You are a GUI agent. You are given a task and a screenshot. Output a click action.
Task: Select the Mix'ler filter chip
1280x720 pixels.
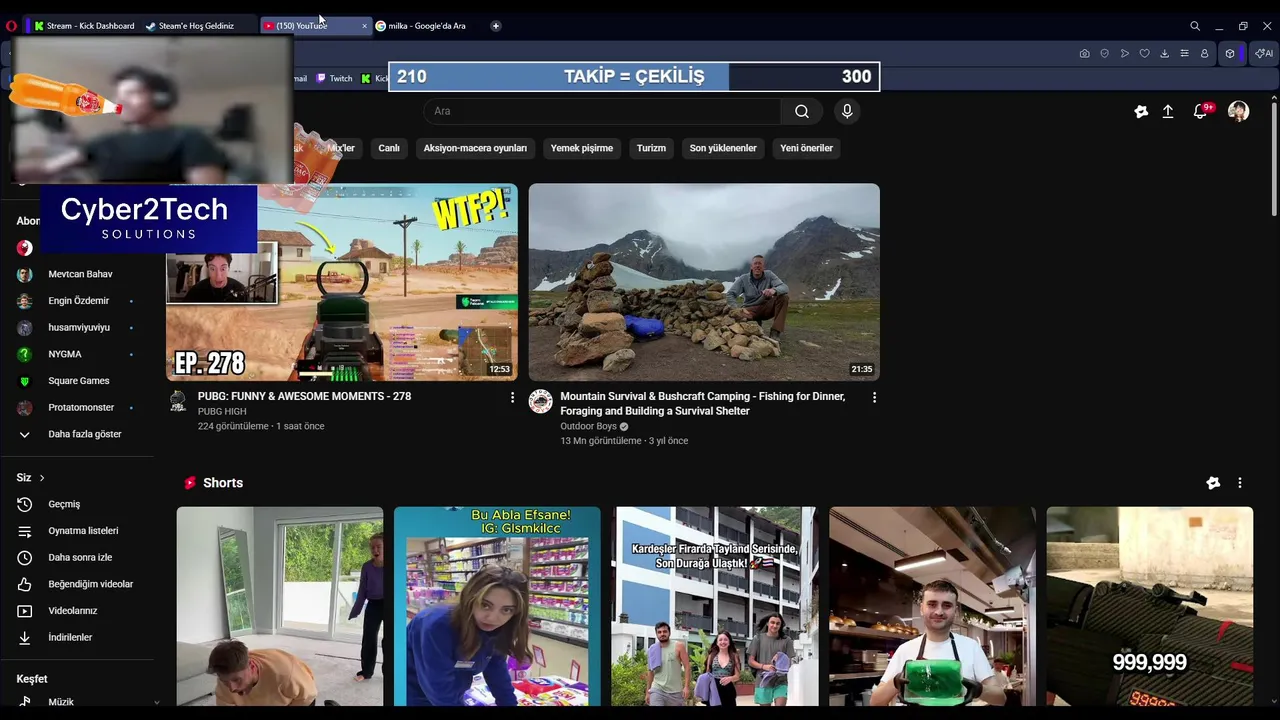coord(340,148)
